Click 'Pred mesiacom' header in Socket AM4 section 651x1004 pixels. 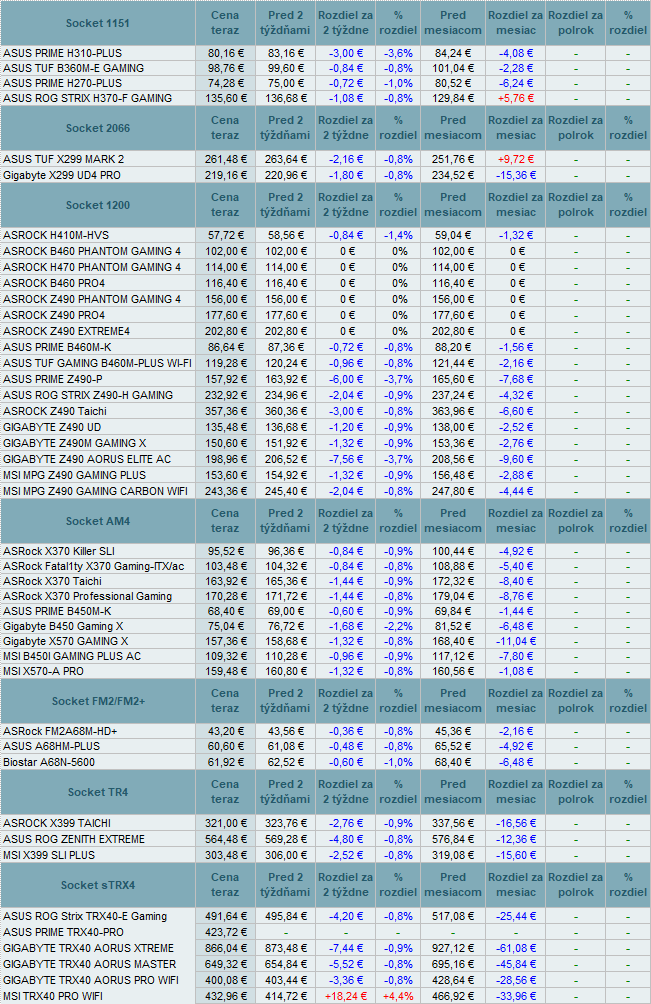coord(453,521)
